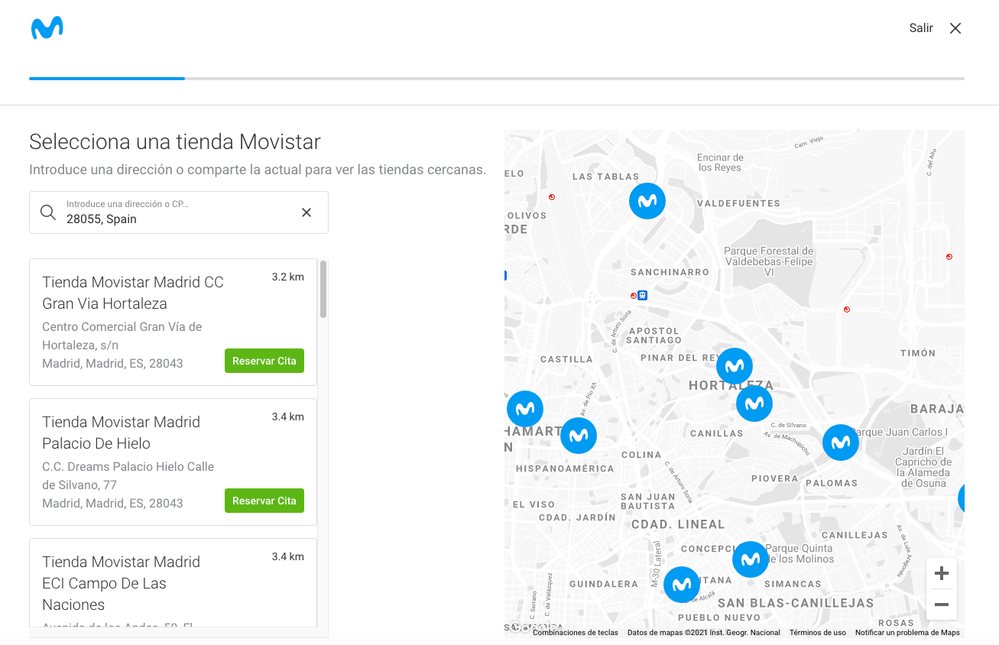Click the Movistar pin near Pinar del Rey
Image resolution: width=999 pixels, height=645 pixels.
[734, 366]
